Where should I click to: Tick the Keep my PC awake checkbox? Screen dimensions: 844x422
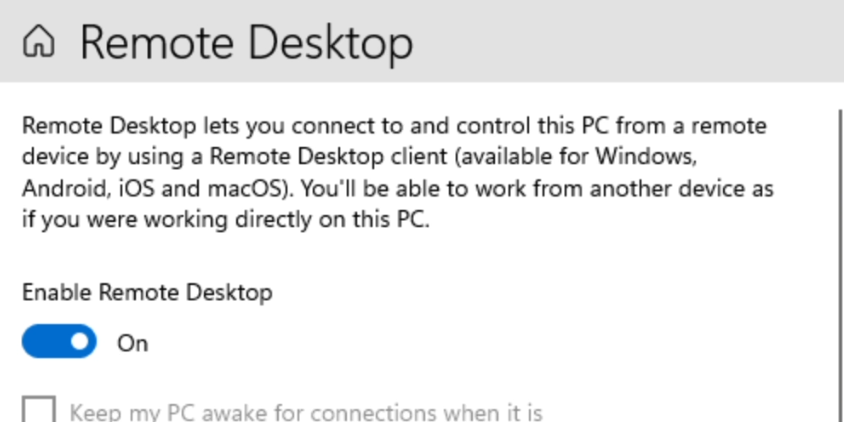point(38,409)
